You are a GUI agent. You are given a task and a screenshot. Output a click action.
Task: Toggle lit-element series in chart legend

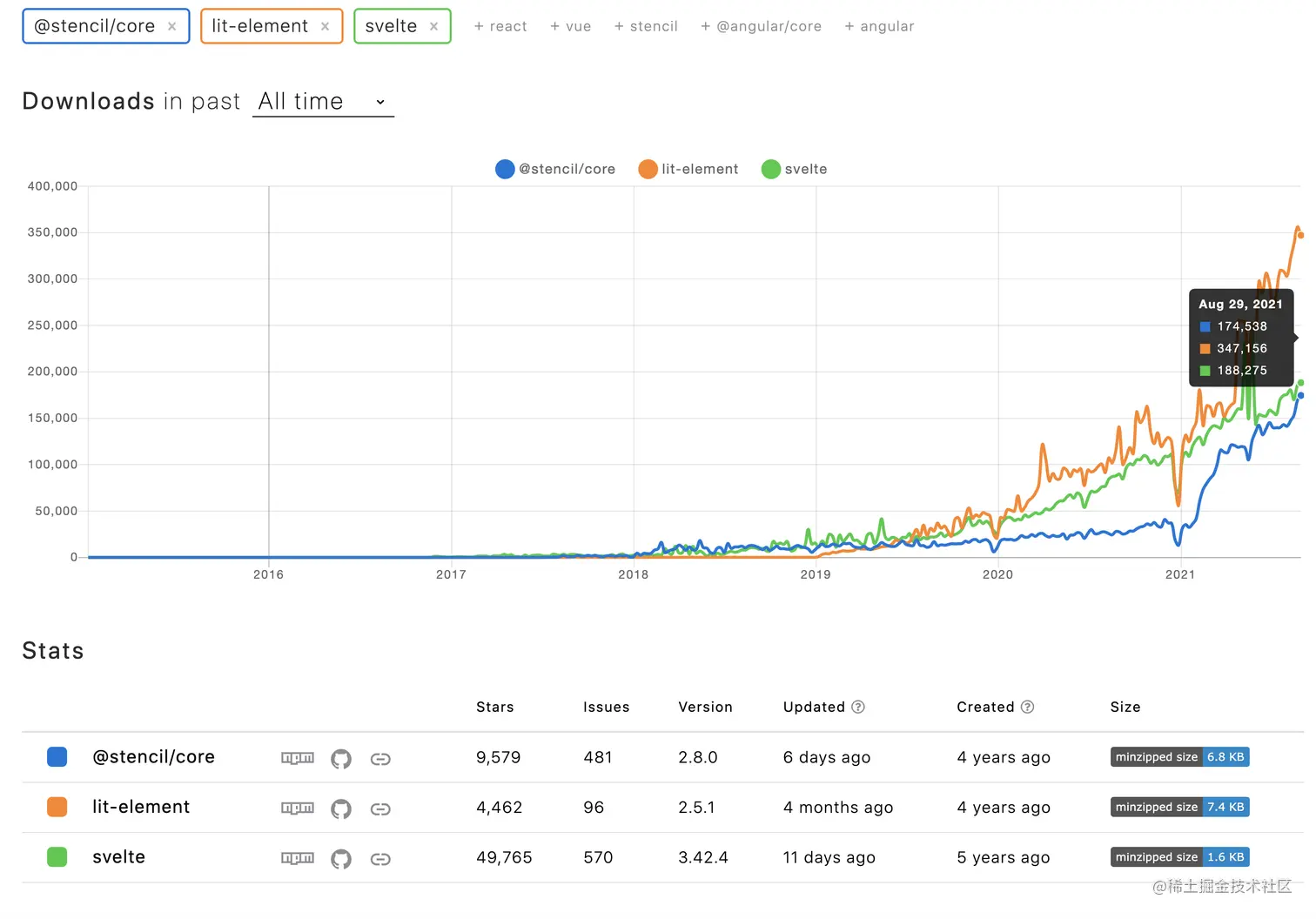(x=688, y=169)
